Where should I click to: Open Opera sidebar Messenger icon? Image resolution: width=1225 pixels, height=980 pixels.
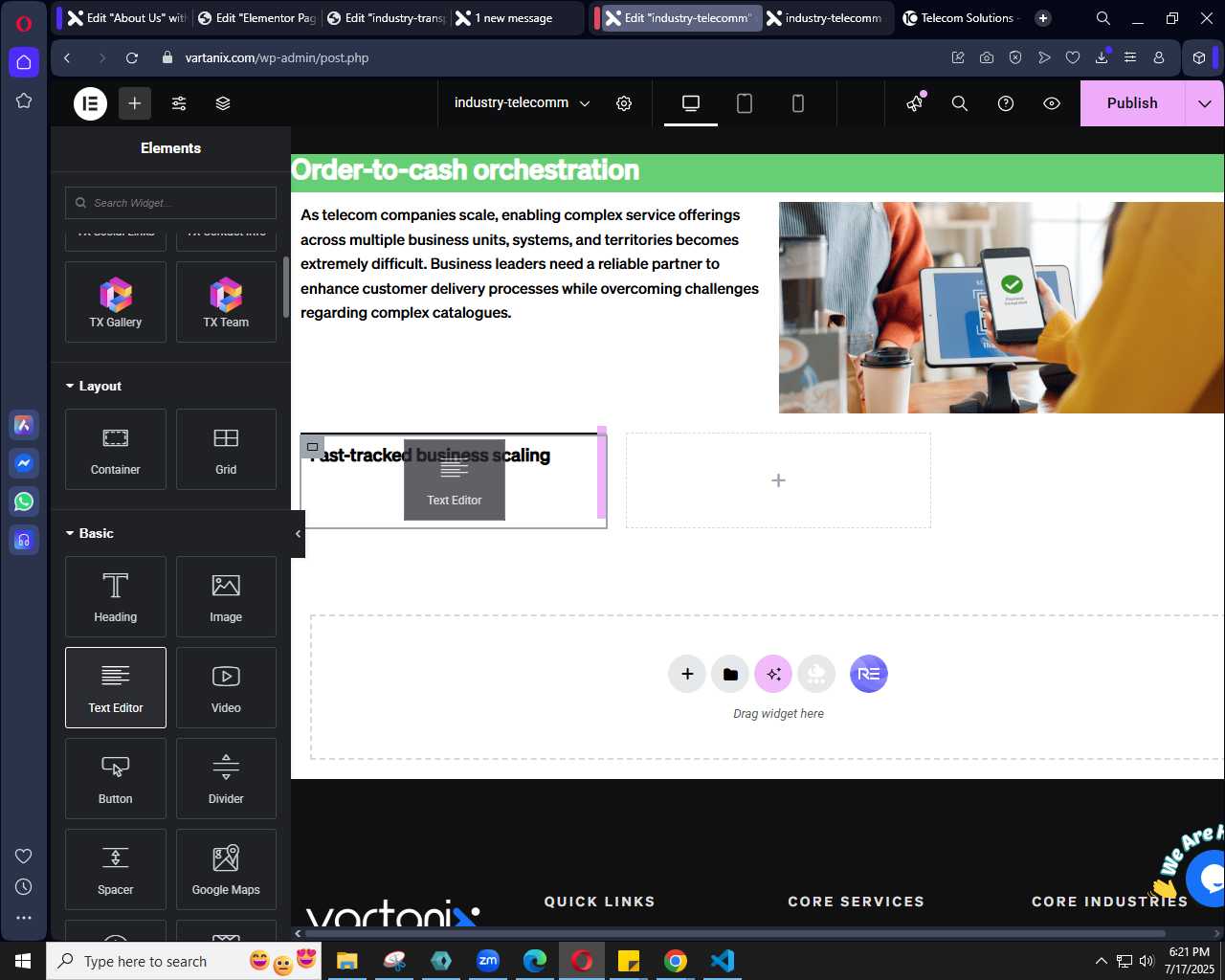24,463
